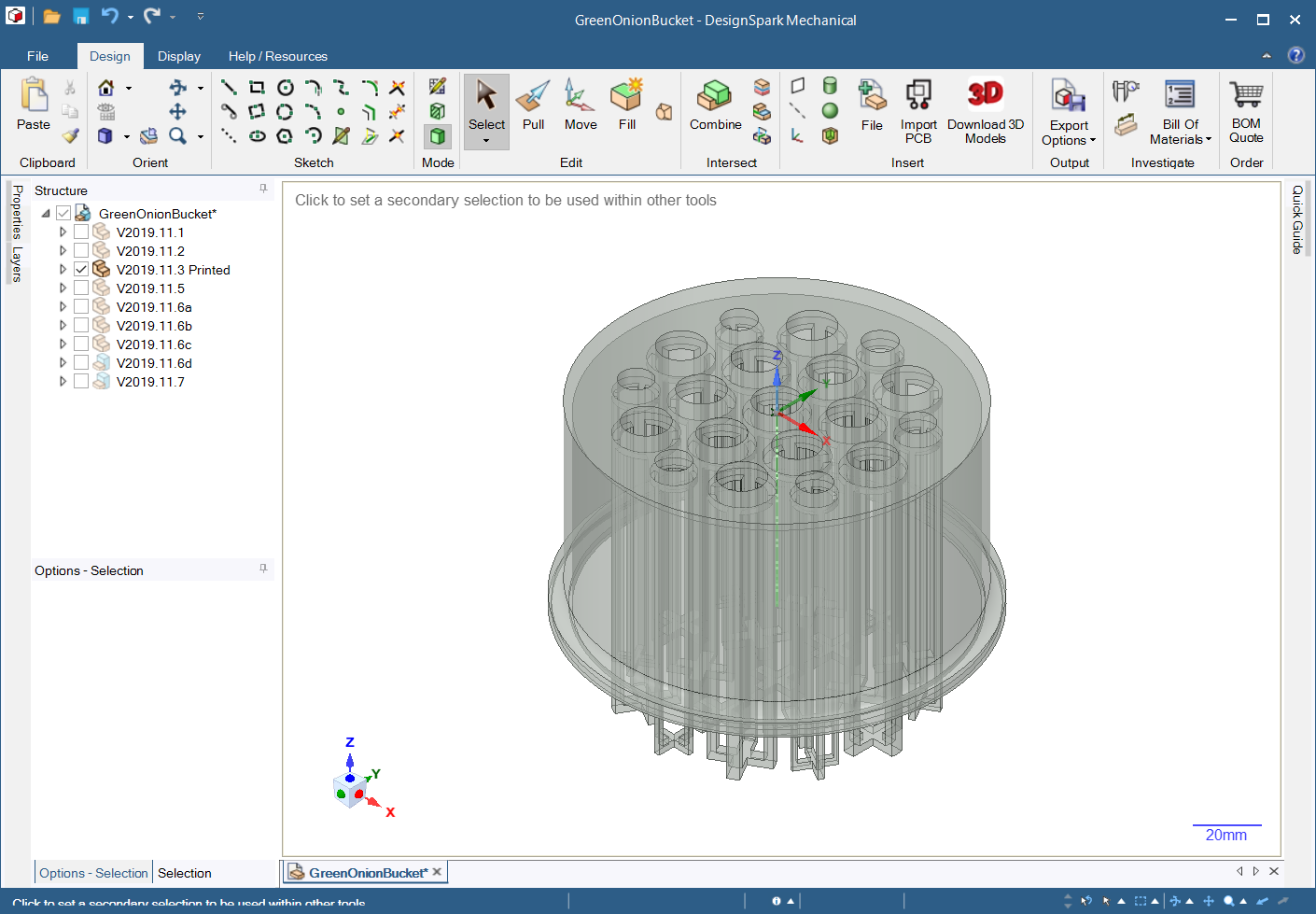Open the Bill Of Materials dropdown
This screenshot has height=914, width=1316.
(x=1209, y=140)
